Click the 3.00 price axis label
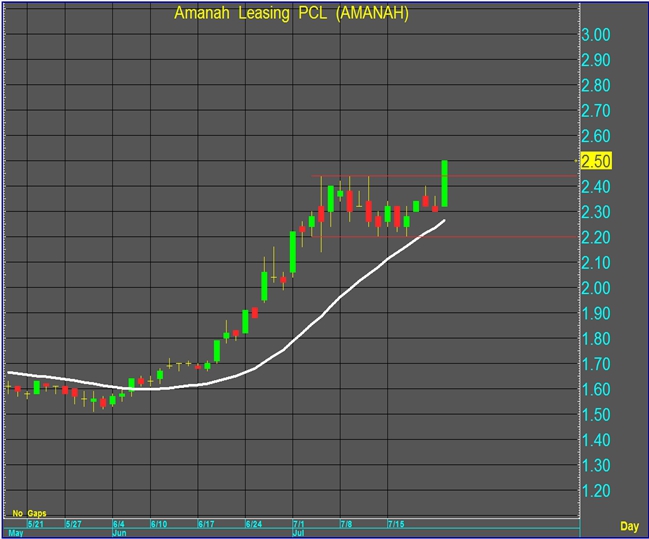The height and width of the screenshot is (539, 649). [596, 35]
